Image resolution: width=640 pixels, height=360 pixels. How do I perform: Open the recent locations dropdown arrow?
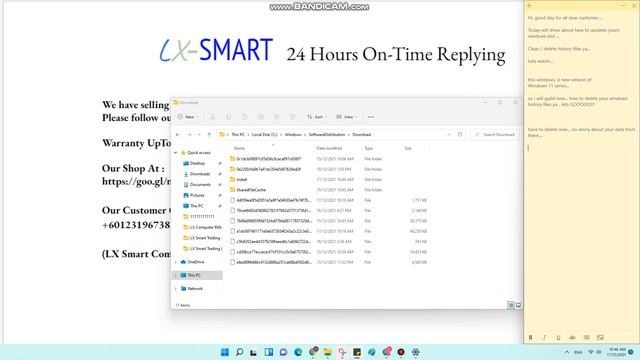pyautogui.click(x=199, y=134)
